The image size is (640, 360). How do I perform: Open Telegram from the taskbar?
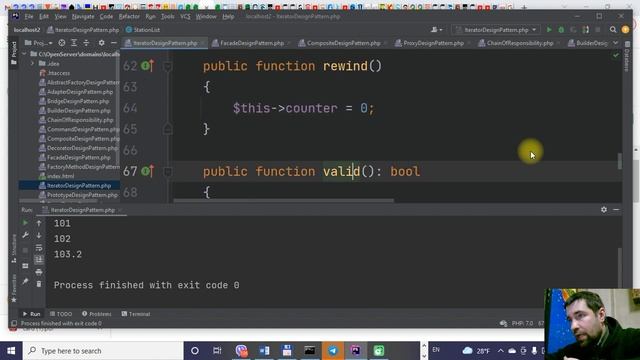333,351
